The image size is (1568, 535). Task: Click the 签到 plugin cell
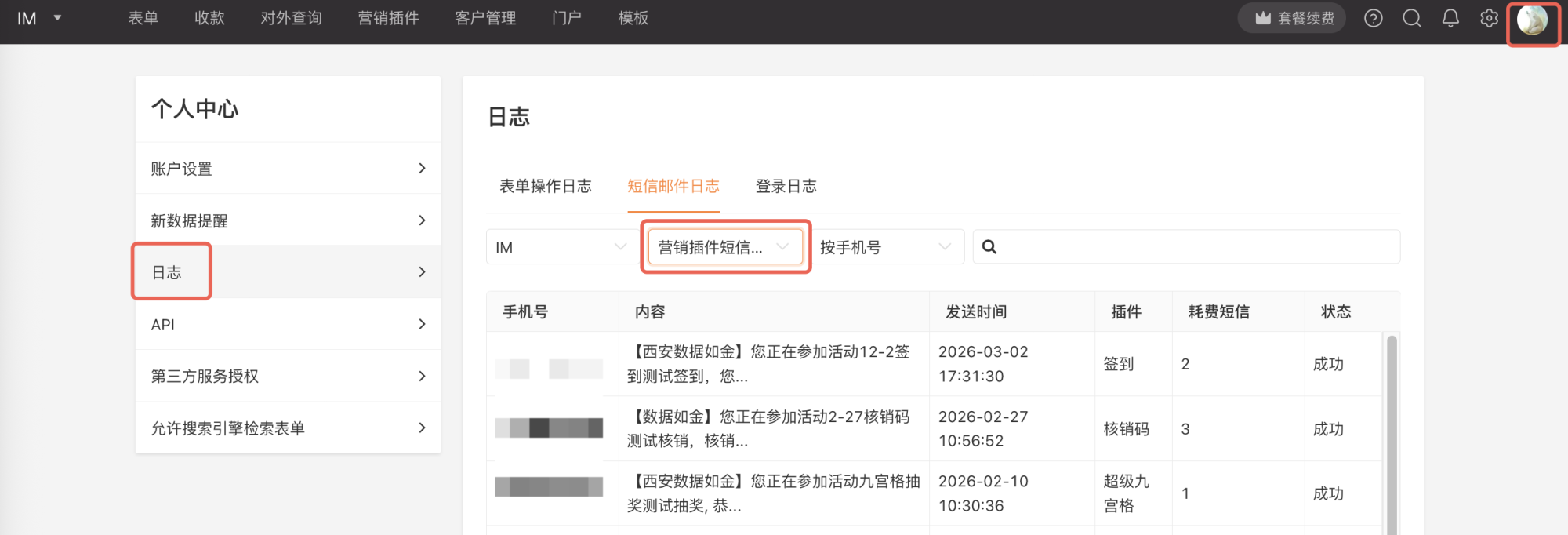tap(1119, 364)
